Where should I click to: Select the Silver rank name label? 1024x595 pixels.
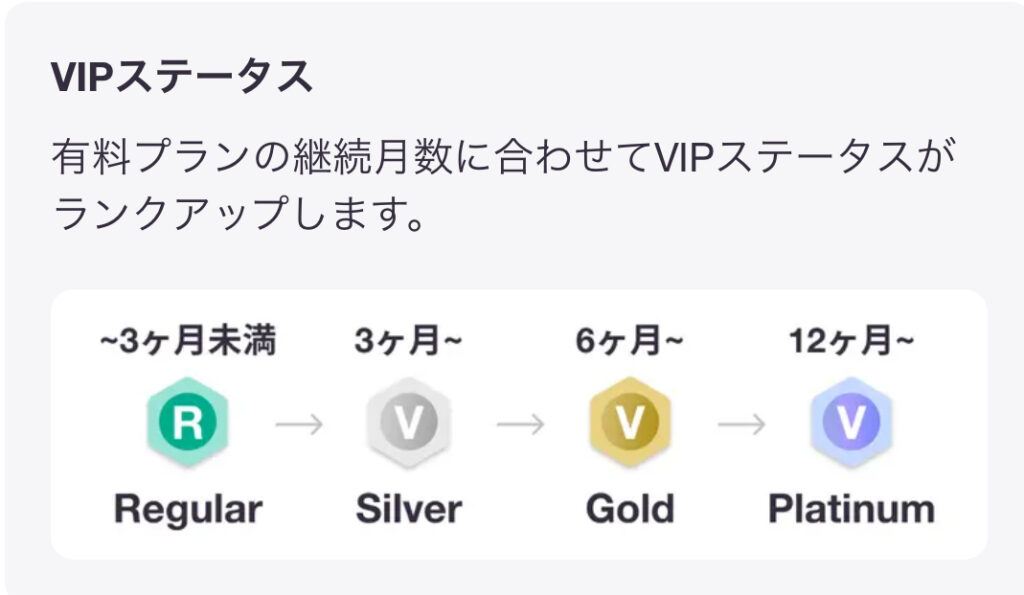click(409, 509)
